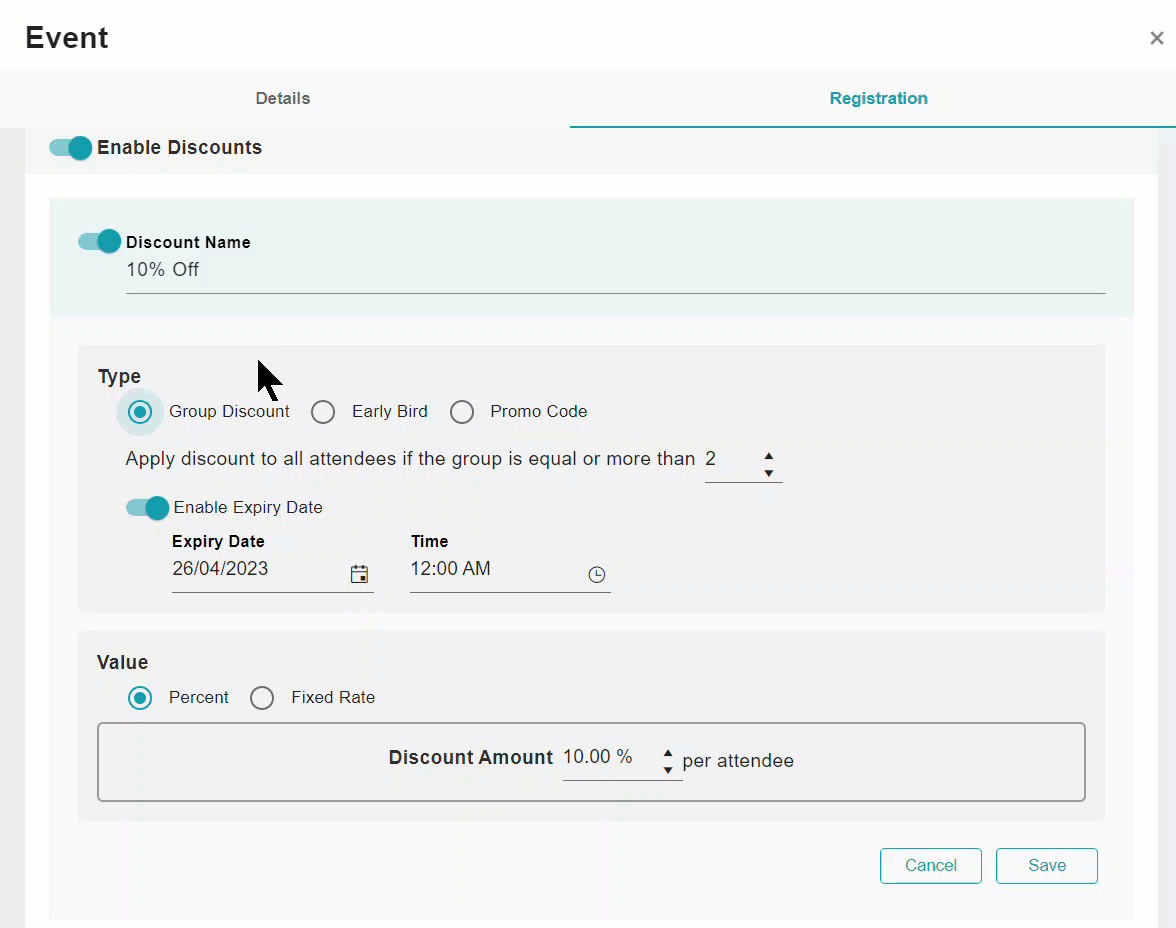This screenshot has width=1176, height=928.
Task: Select the Early Bird radio button
Action: [323, 412]
